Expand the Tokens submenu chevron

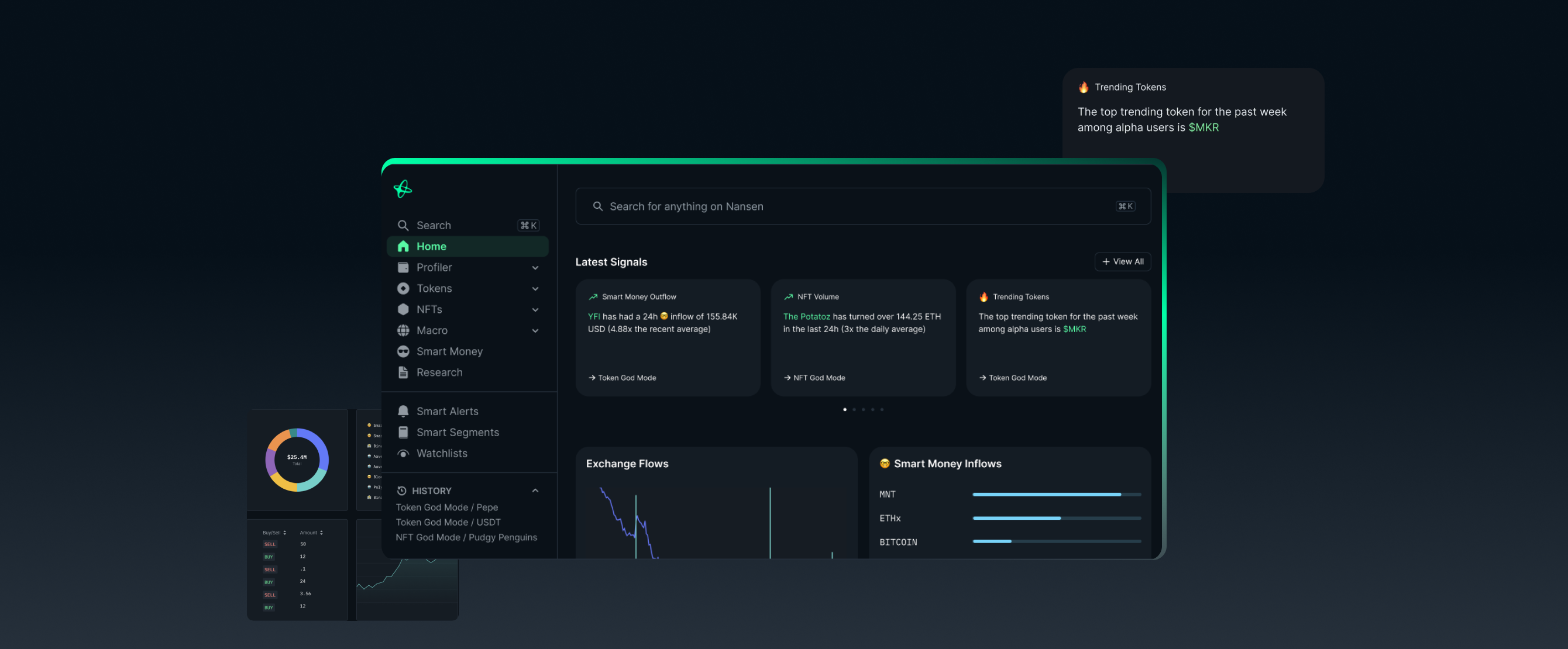pyautogui.click(x=535, y=288)
